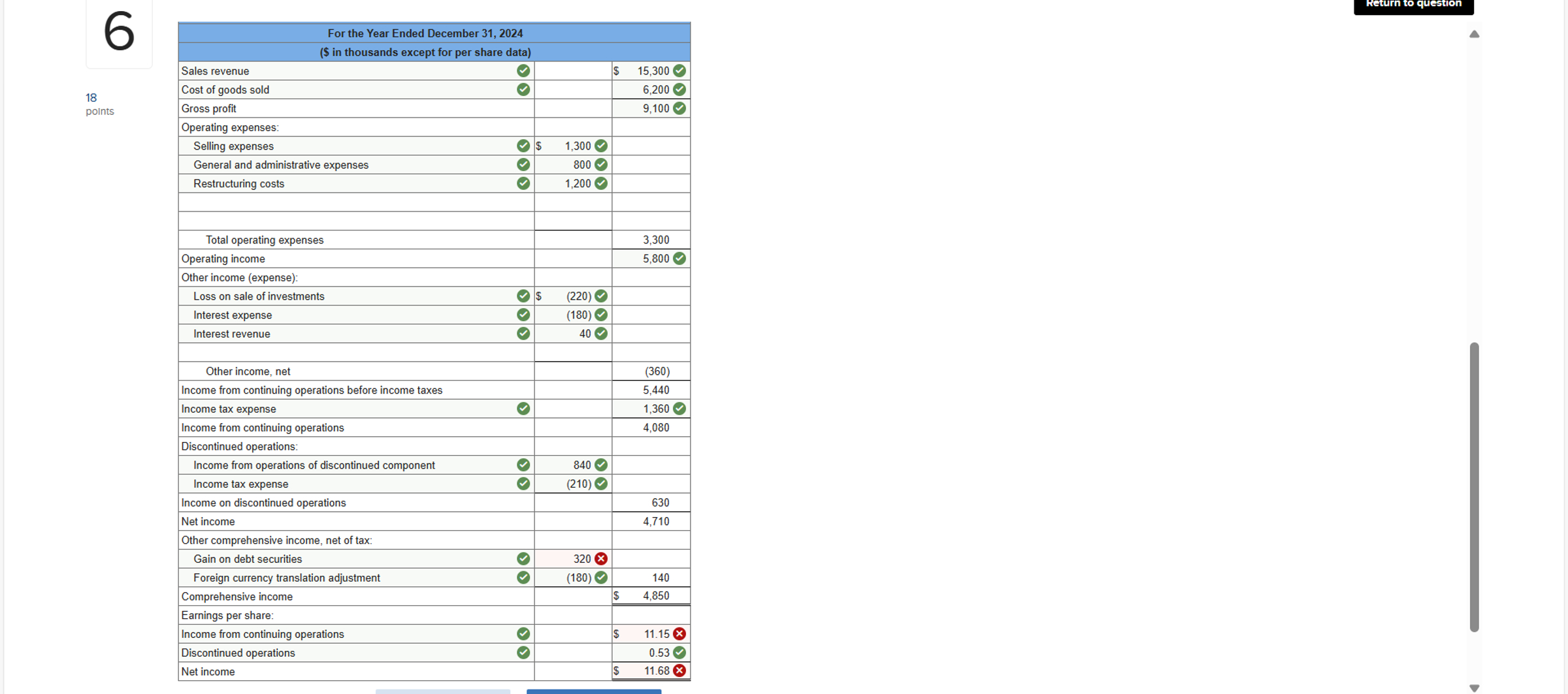Click the red X beside Gain on debt securities amount
Viewport: 1568px width, 694px height.
(x=602, y=558)
